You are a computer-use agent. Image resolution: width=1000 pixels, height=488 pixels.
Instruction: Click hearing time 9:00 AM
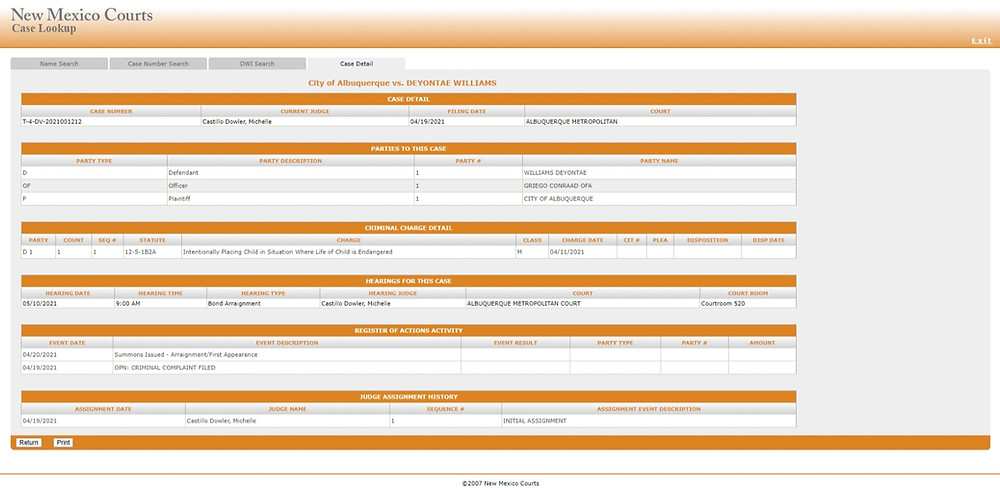point(128,304)
